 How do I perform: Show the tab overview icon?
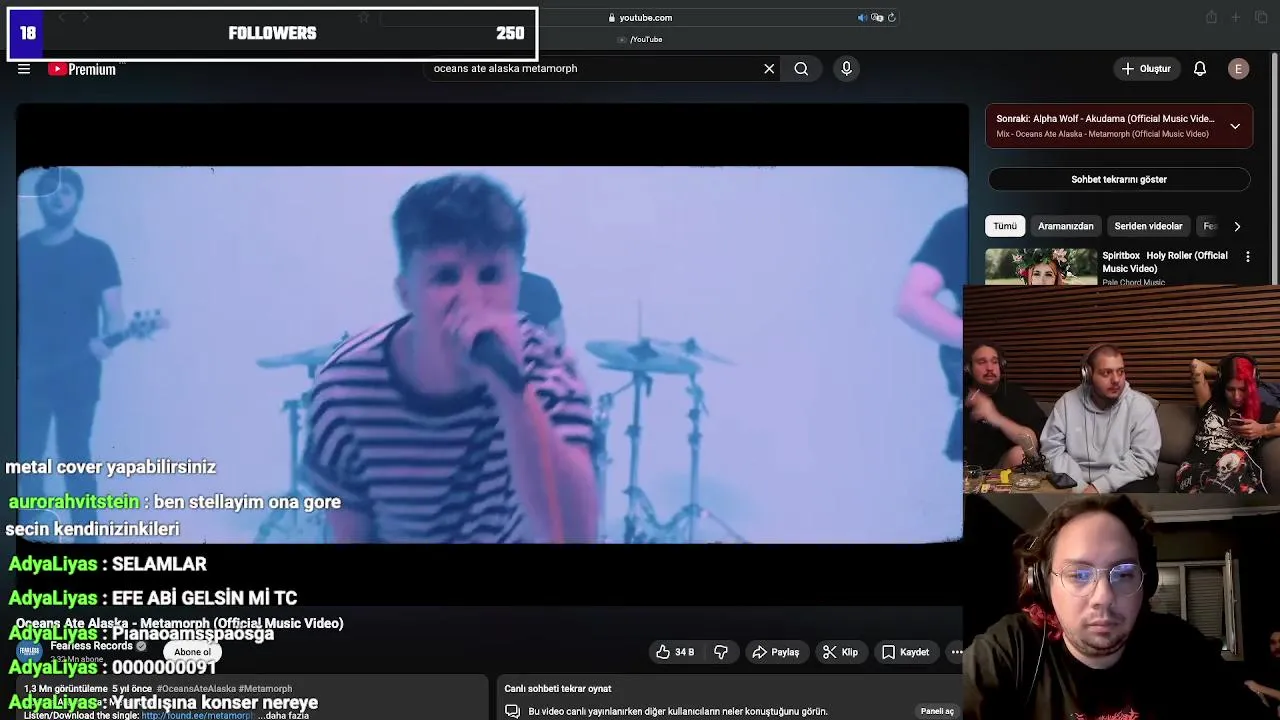pos(1259,17)
